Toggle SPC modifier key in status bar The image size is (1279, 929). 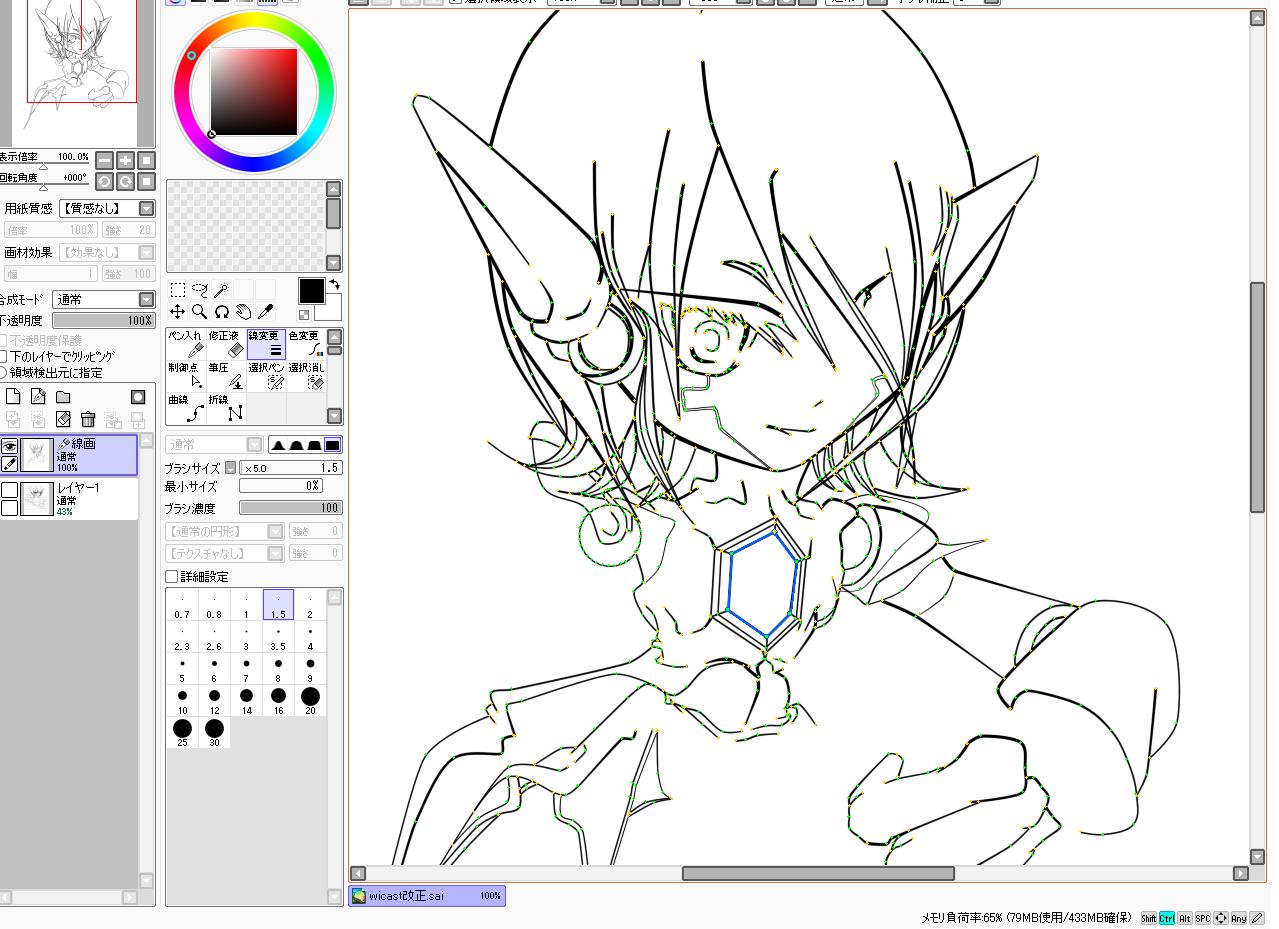(1203, 918)
